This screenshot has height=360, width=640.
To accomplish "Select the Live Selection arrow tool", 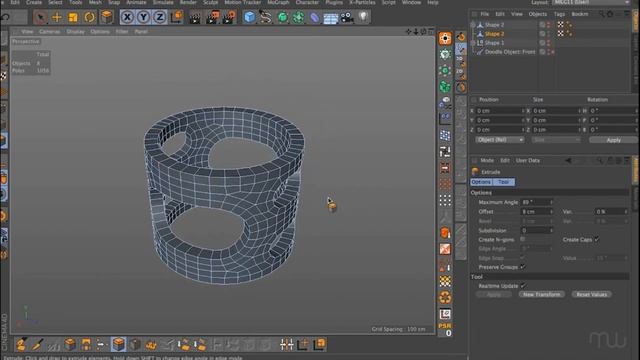I will (x=40, y=17).
